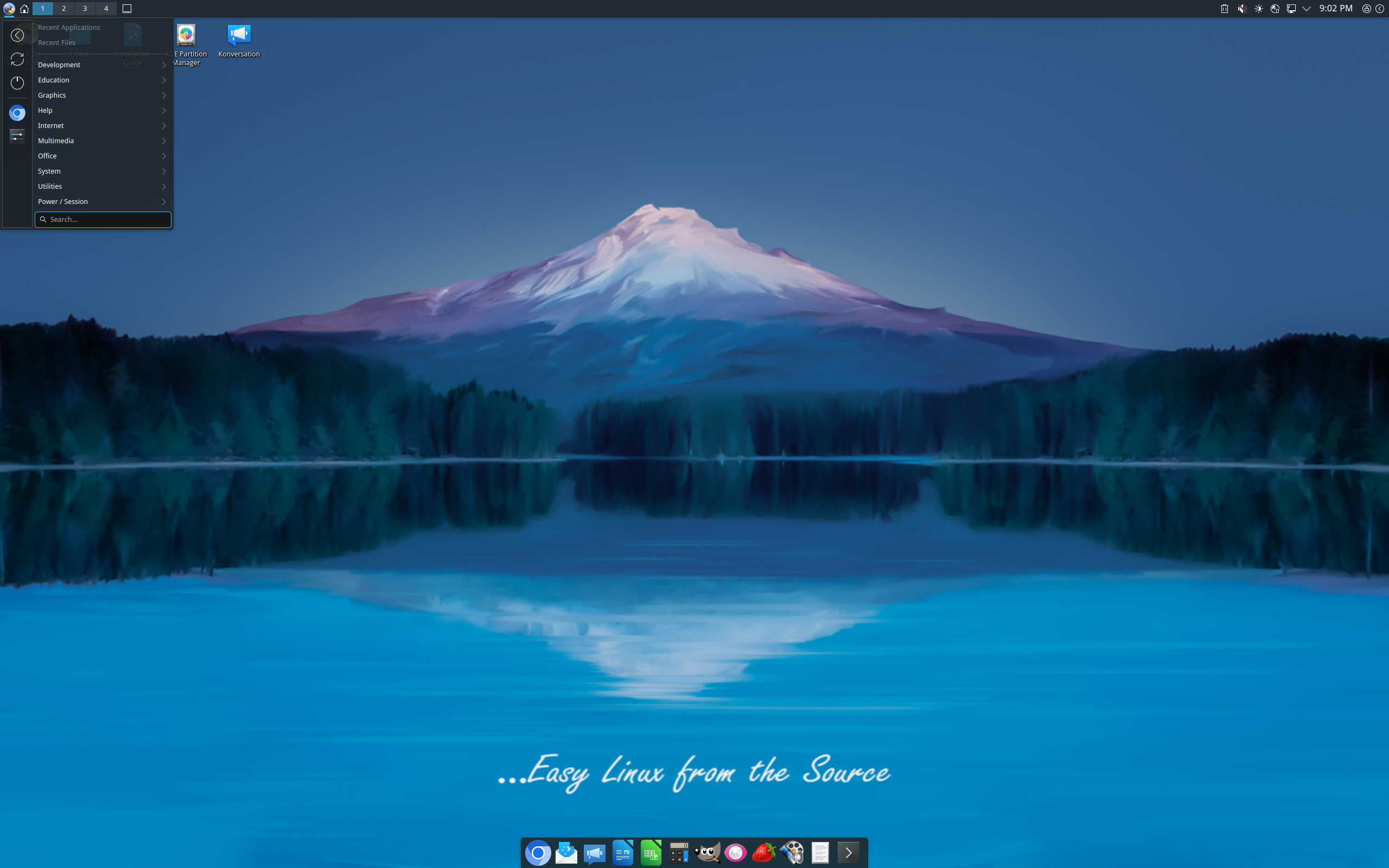
Task: Open the disk and devices tray icon
Action: [x=1275, y=9]
